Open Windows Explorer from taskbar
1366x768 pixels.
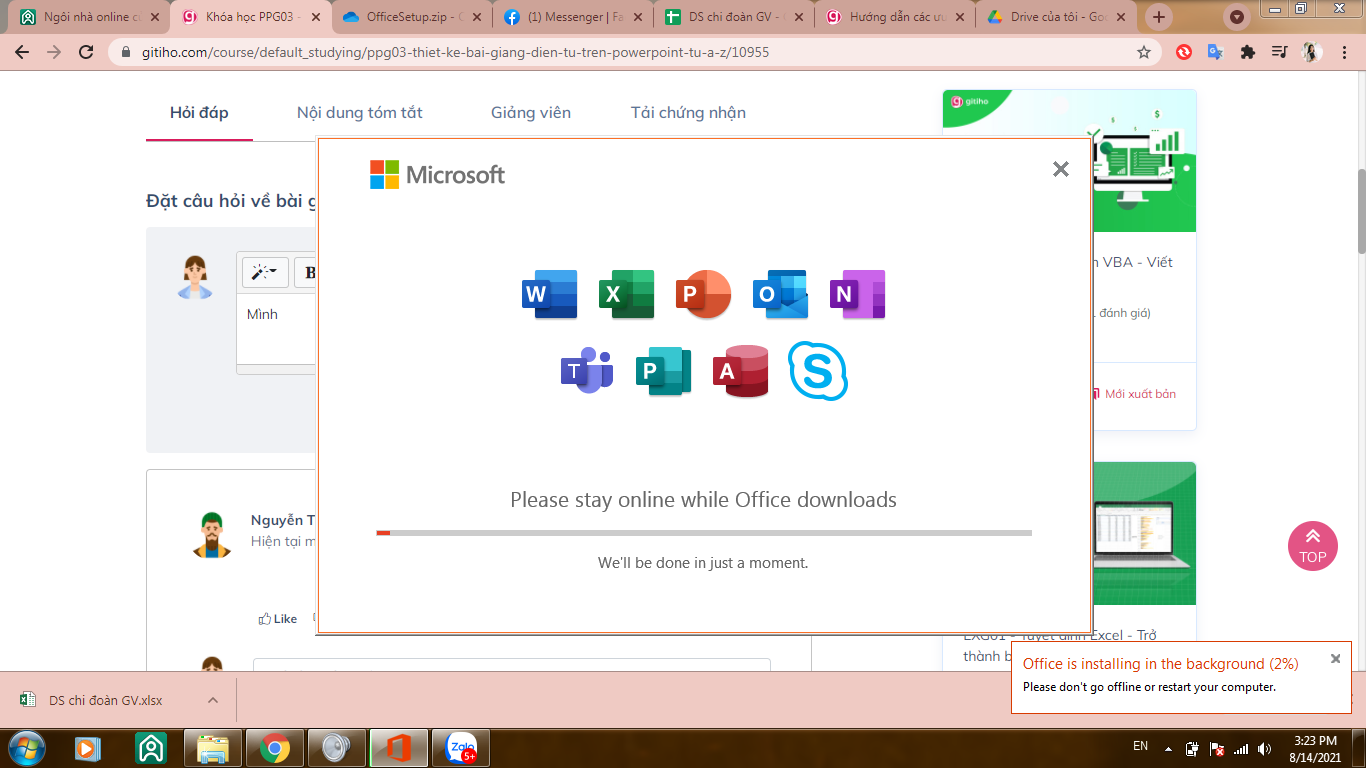(x=213, y=748)
